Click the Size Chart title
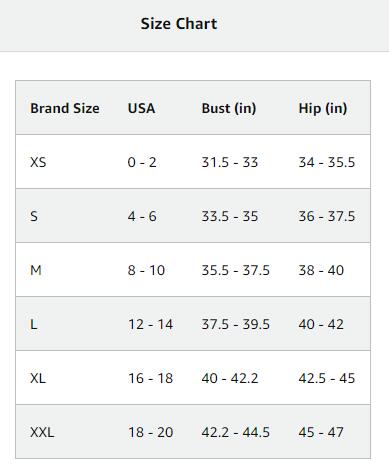This screenshot has width=389, height=476. [x=179, y=24]
